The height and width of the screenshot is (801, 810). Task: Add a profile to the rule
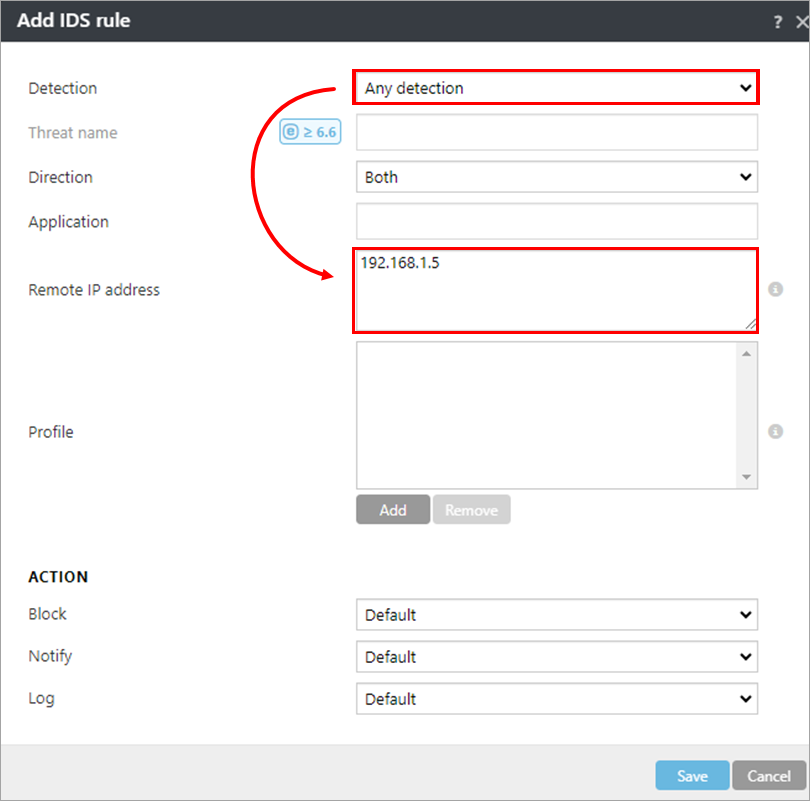pyautogui.click(x=392, y=509)
